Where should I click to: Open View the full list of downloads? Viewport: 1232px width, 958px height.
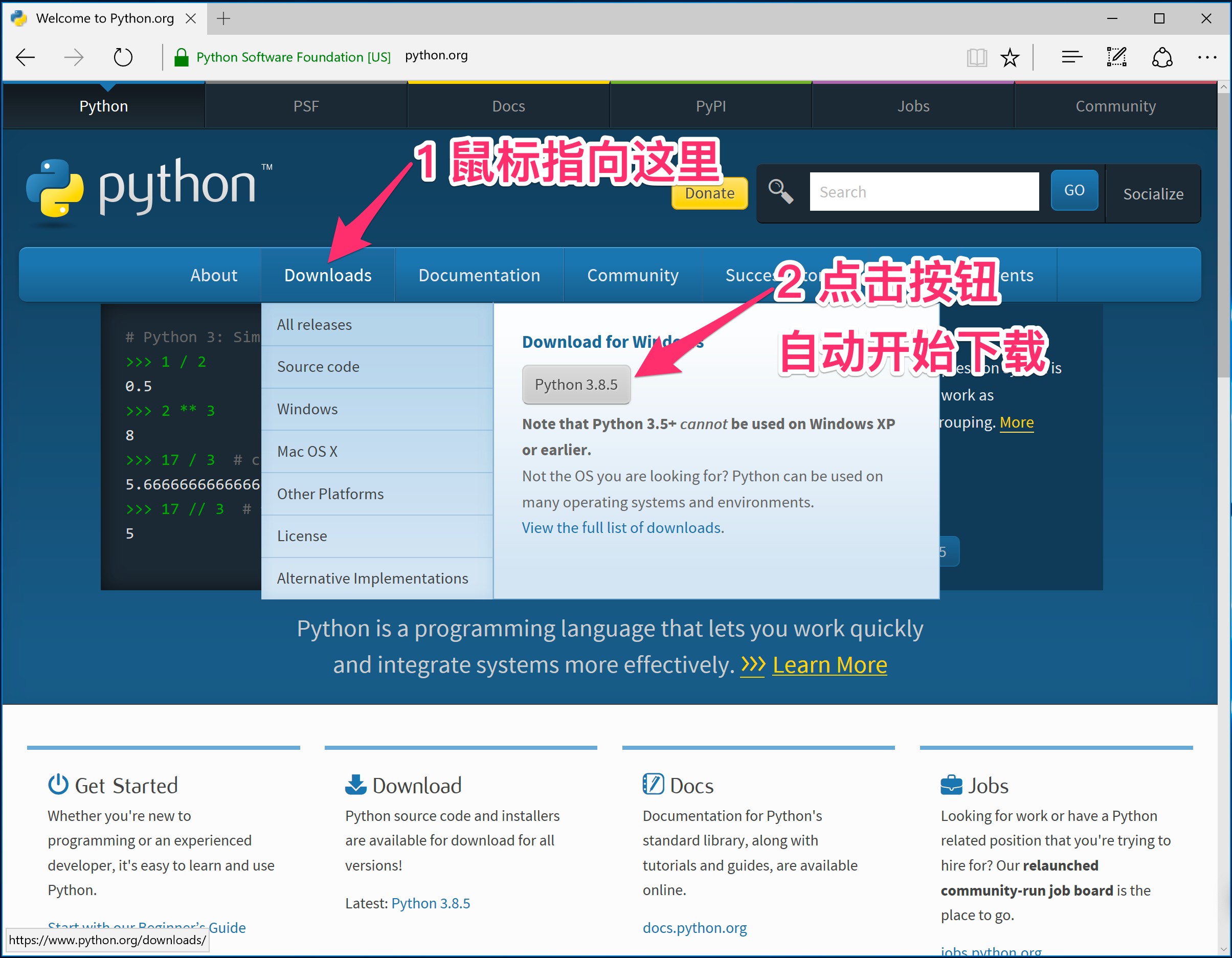(x=622, y=527)
